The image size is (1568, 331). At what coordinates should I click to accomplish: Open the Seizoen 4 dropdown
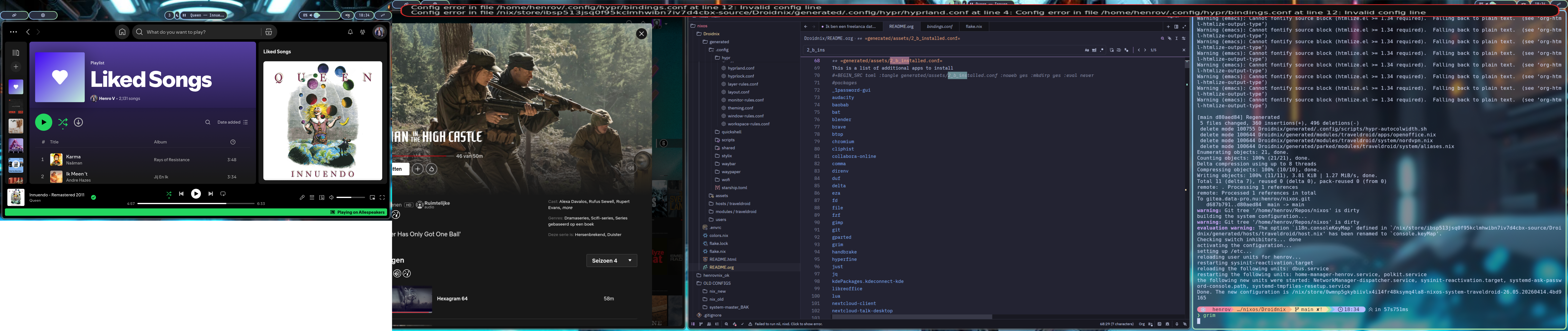(612, 260)
